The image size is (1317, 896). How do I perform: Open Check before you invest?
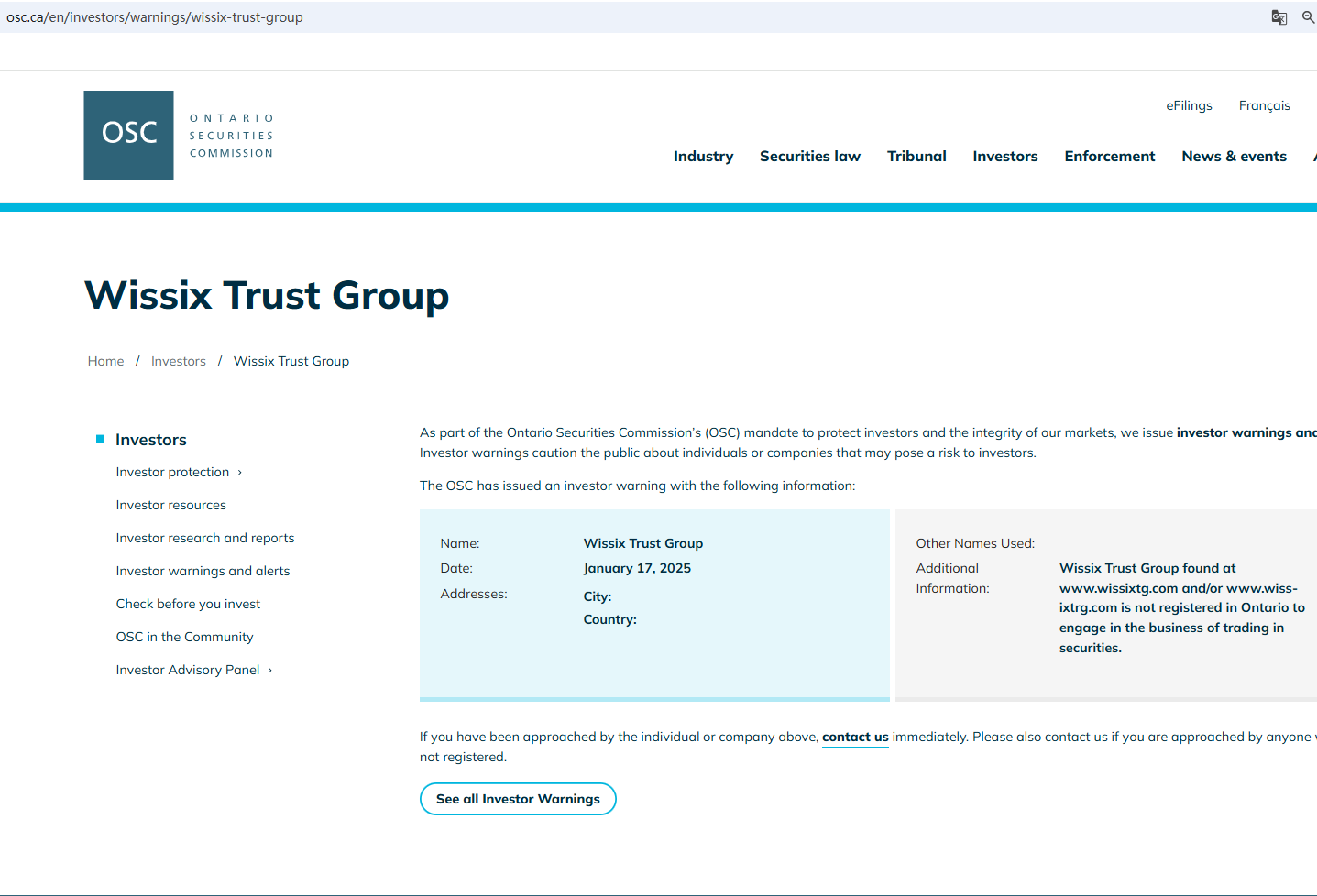188,604
